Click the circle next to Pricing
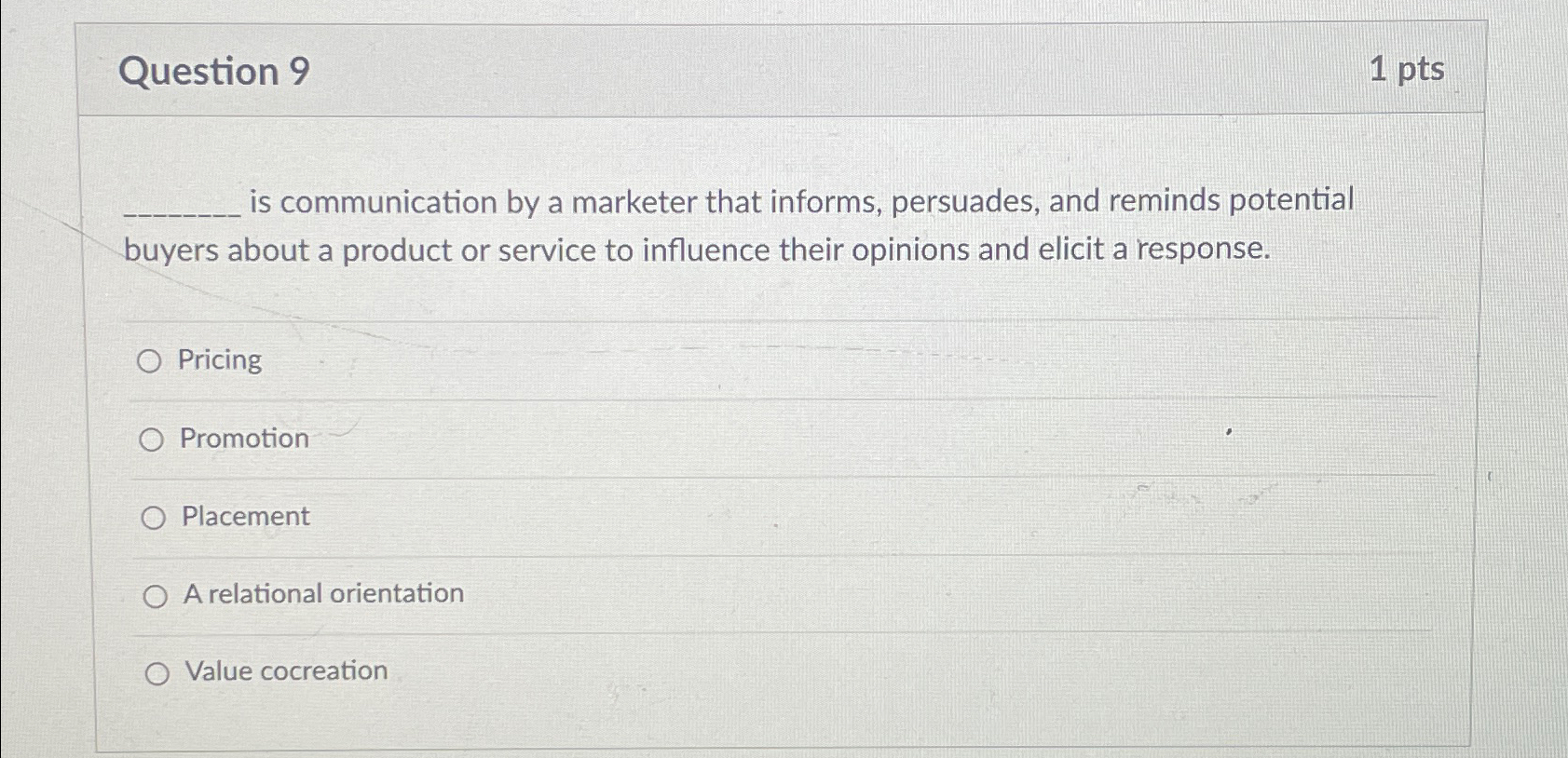The width and height of the screenshot is (1568, 758). click(x=151, y=362)
